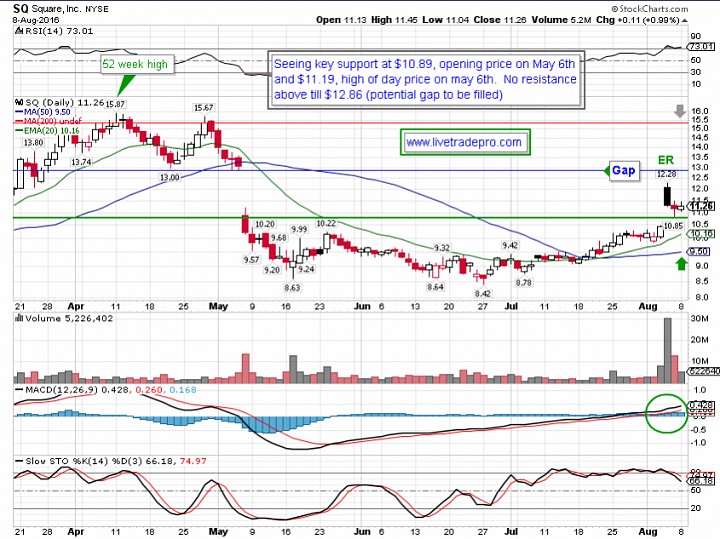
Task: Click the blue 0.168 MACD histogram value
Action: pos(183,390)
